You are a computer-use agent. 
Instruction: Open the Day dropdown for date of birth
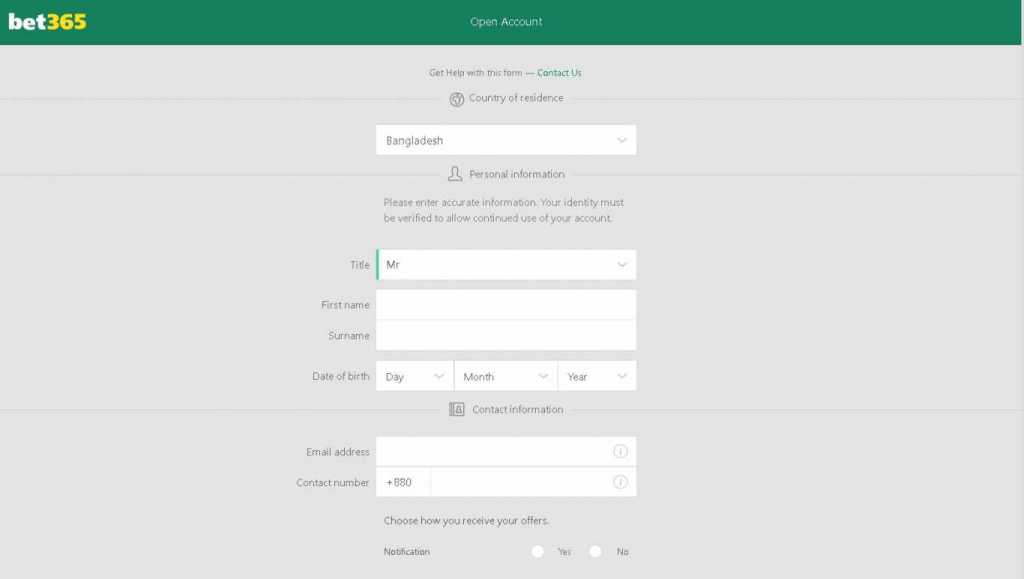click(413, 375)
